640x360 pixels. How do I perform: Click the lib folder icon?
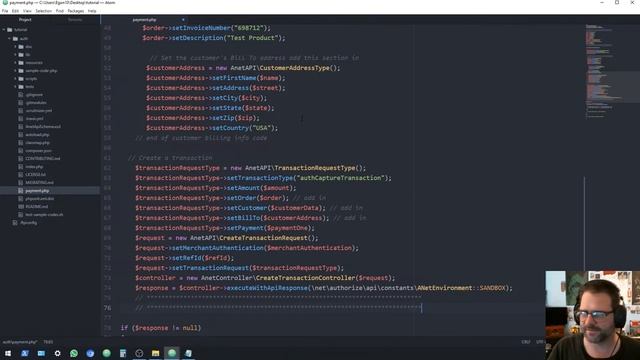click(x=21, y=55)
